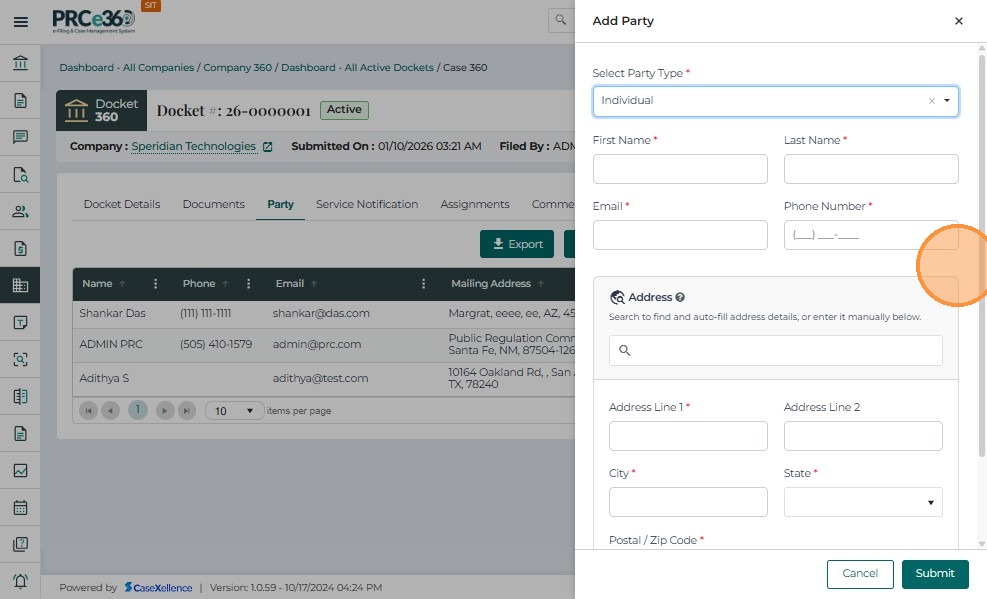This screenshot has width=987, height=599.
Task: Click the courthouse icon in sidebar
Action: click(x=20, y=63)
